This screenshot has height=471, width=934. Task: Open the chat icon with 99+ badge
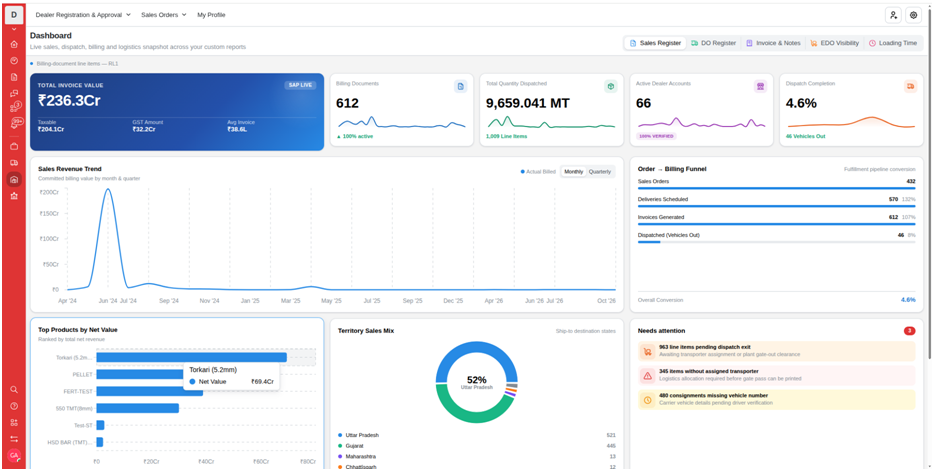tap(15, 123)
